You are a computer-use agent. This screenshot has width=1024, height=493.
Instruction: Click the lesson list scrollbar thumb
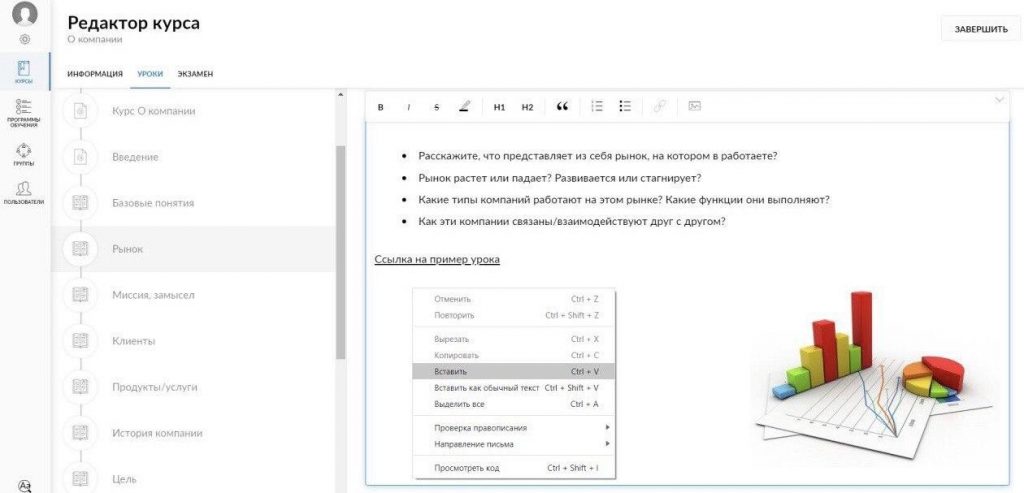[x=340, y=252]
